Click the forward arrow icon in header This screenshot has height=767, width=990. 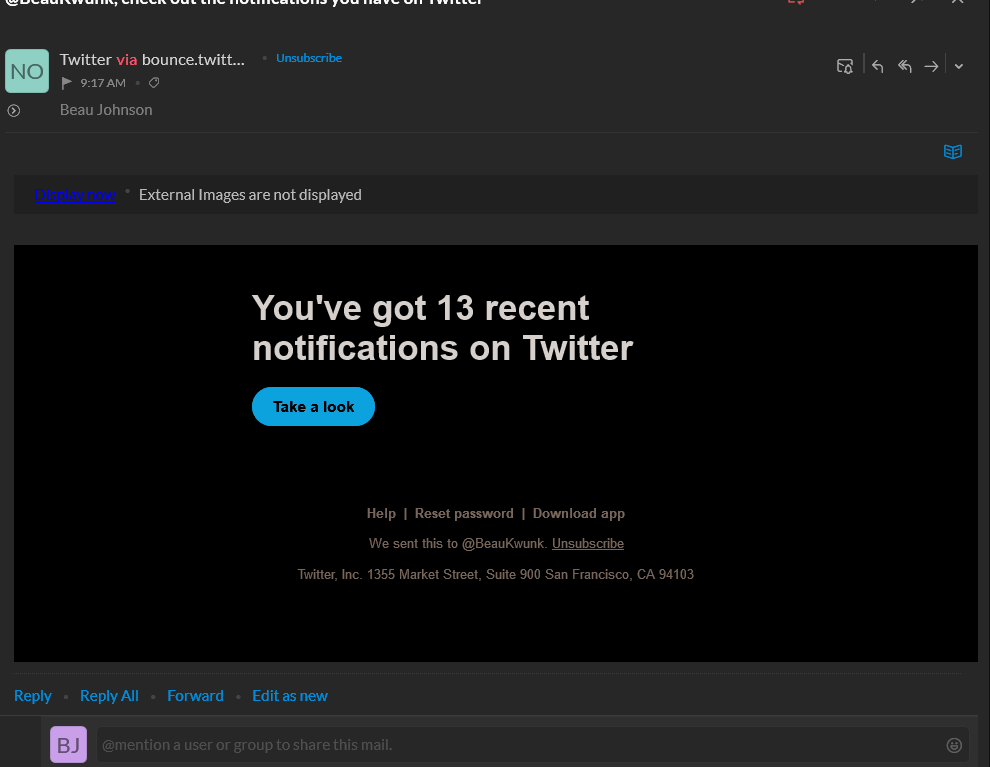[931, 66]
